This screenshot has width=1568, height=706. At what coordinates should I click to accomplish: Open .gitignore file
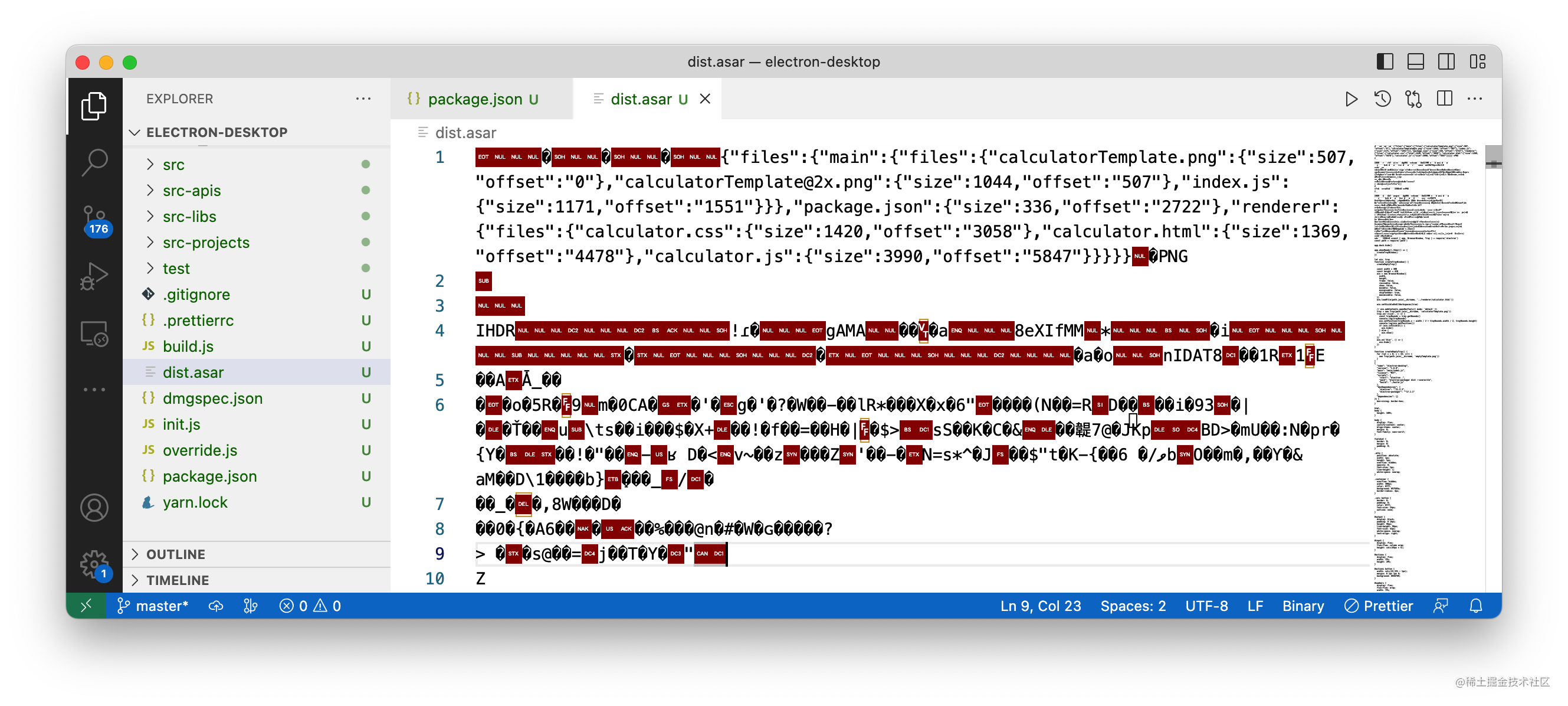click(x=256, y=294)
